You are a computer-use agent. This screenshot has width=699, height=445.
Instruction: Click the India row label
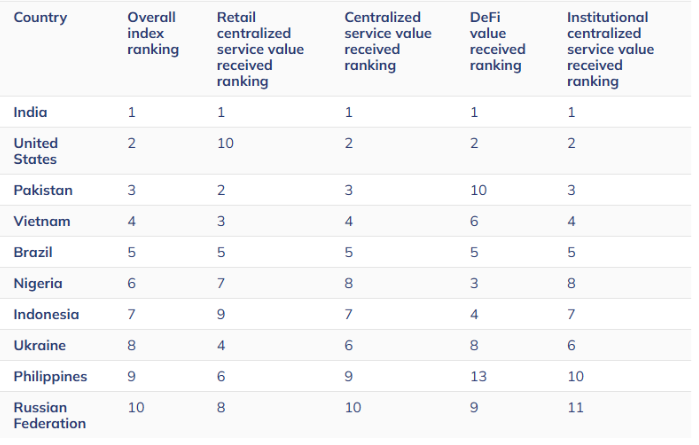pyautogui.click(x=30, y=112)
